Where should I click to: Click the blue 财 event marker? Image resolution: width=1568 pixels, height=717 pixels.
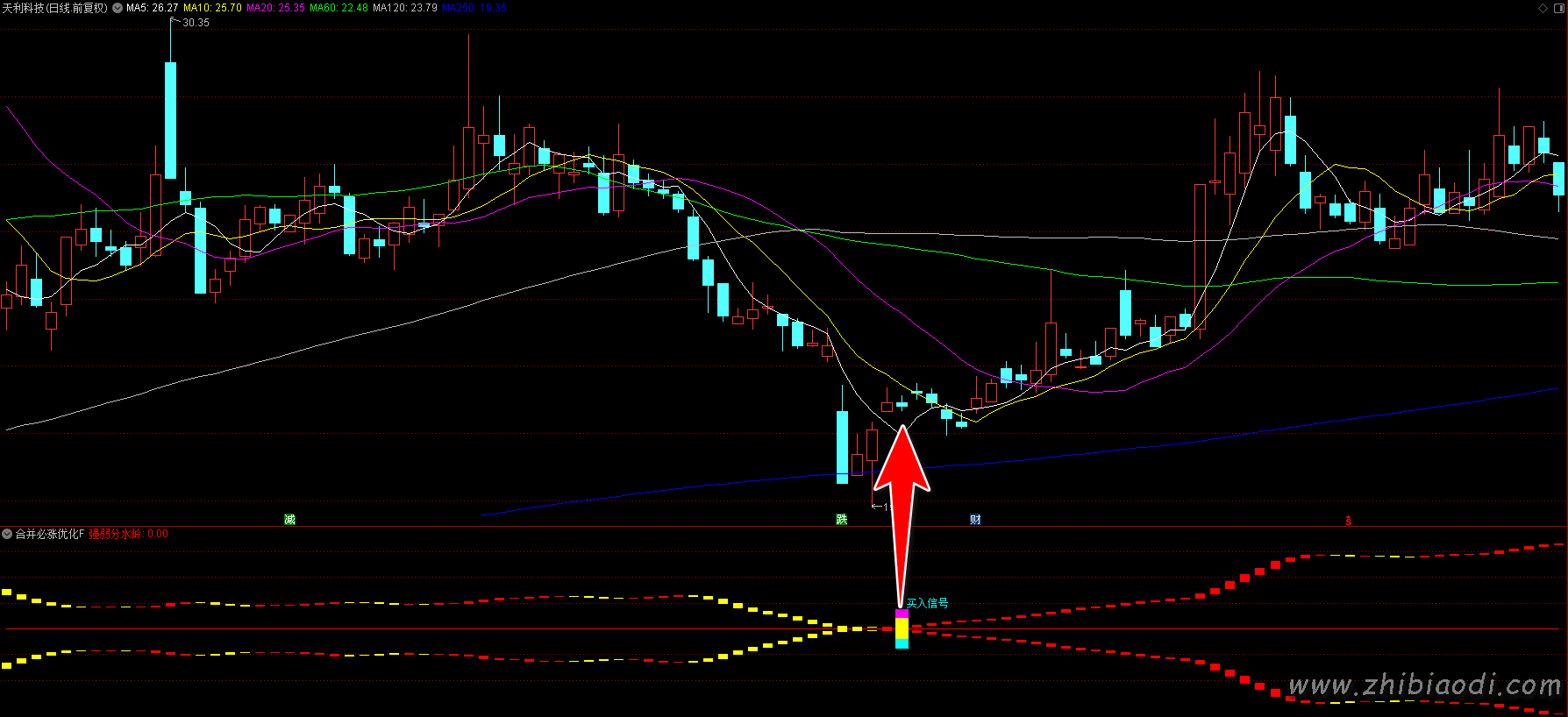click(975, 520)
